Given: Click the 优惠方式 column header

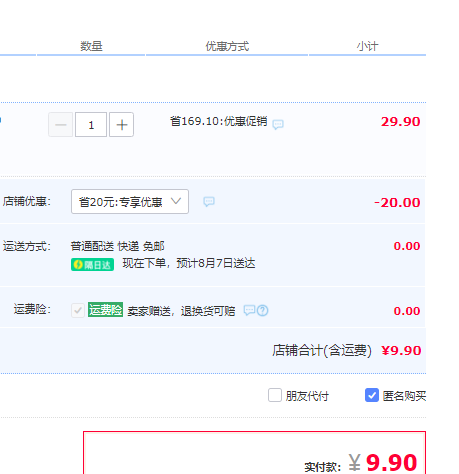Looking at the screenshot, I should click(x=227, y=46).
